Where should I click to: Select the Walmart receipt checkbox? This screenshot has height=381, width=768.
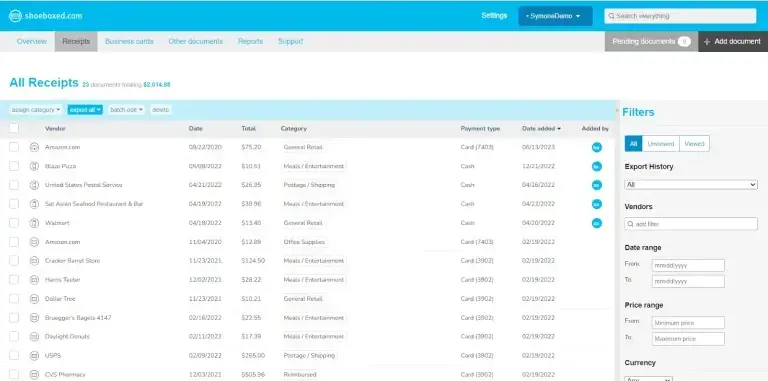pos(14,223)
